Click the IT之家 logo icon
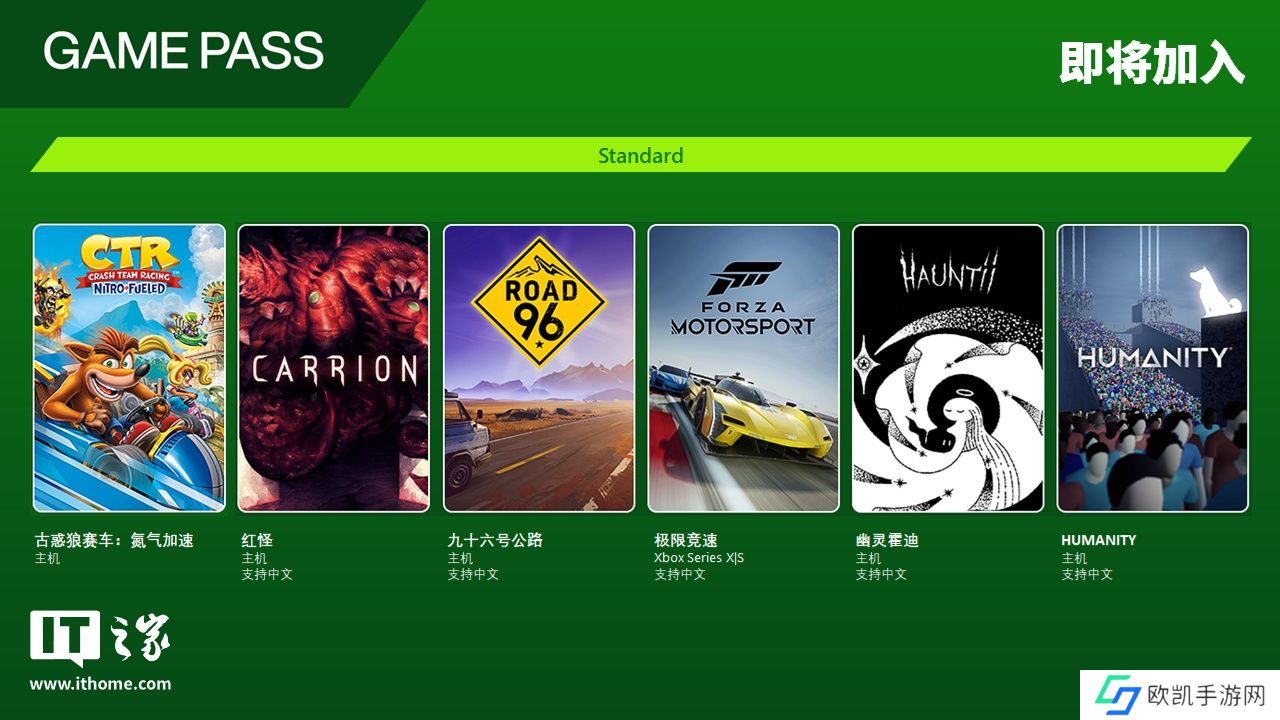 click(100, 638)
